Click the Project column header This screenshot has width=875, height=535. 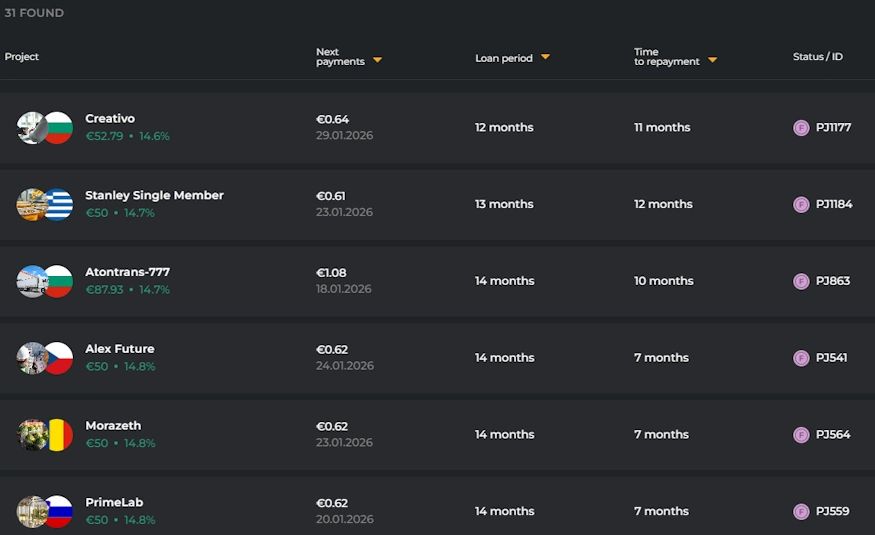pos(22,57)
